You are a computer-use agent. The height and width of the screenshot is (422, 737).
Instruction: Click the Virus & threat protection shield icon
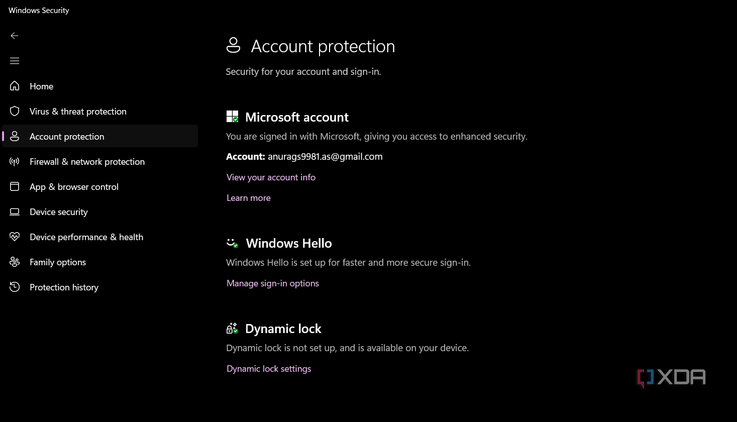tap(15, 111)
